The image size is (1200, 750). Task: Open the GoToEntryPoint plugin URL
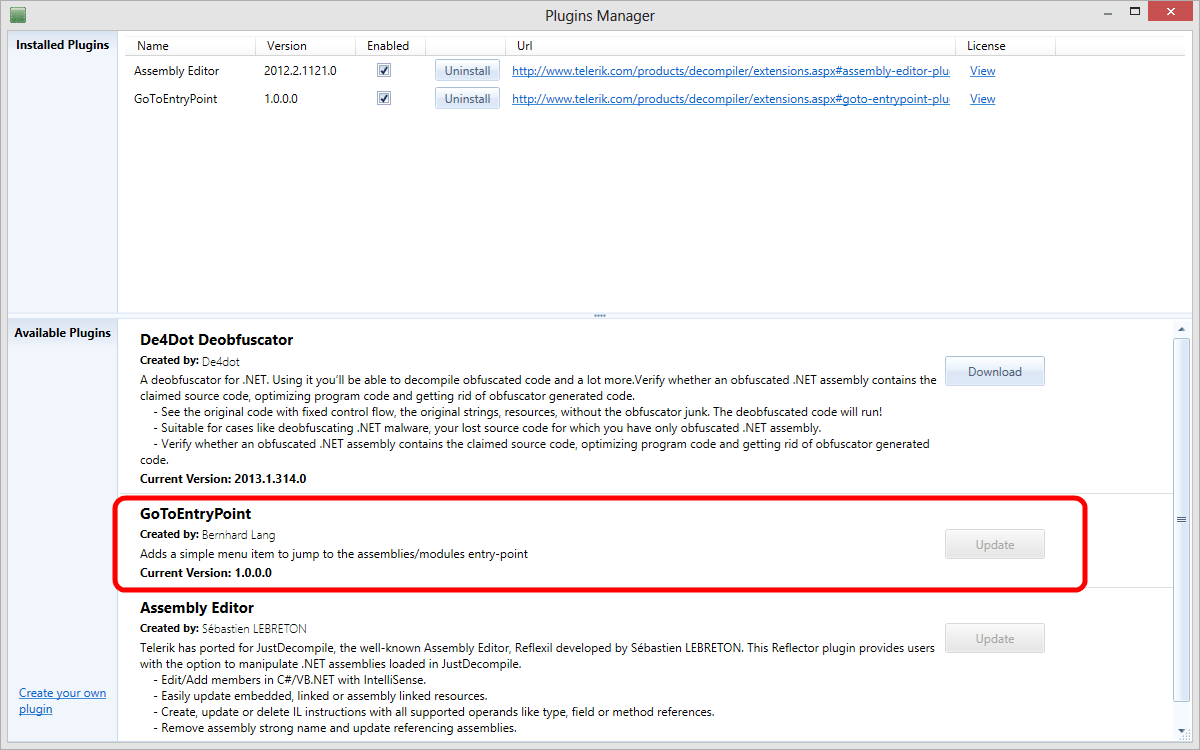click(x=731, y=99)
